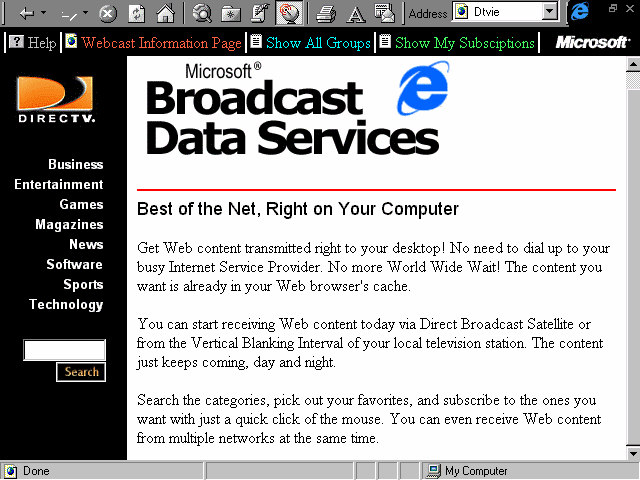Image resolution: width=640 pixels, height=480 pixels.
Task: Click the 'Done' status bar text
Action: tap(36, 471)
